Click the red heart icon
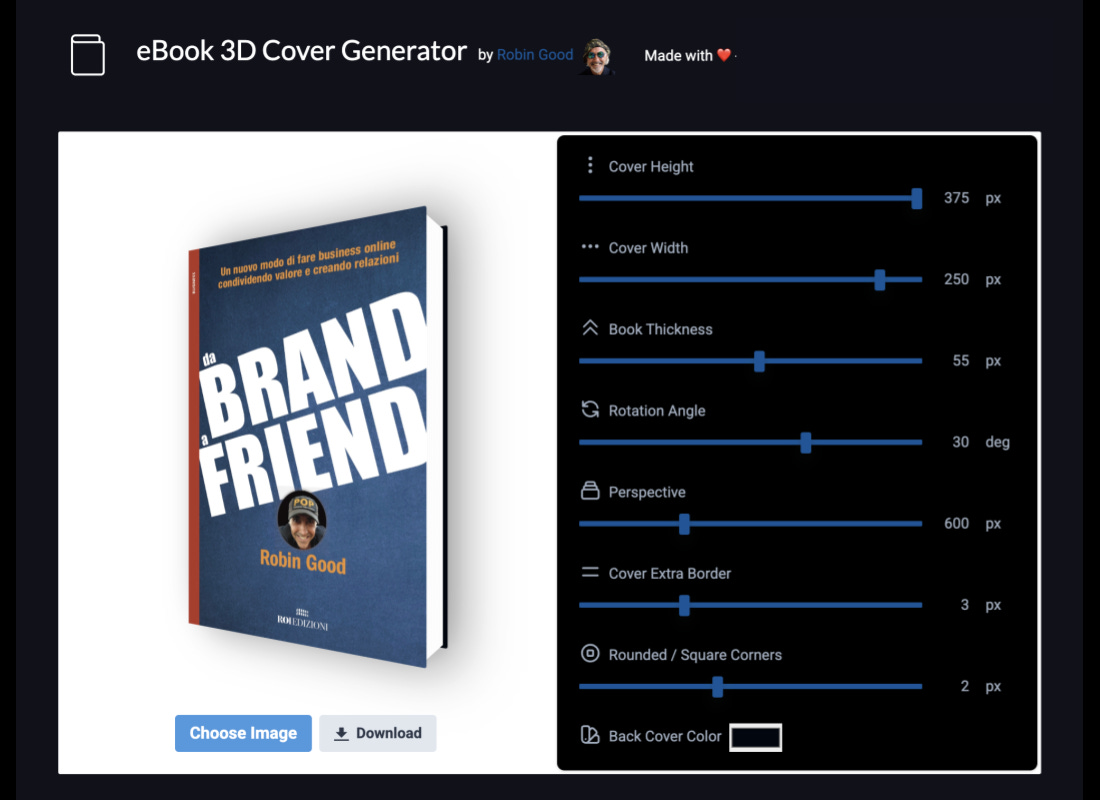This screenshot has width=1100, height=800. [724, 55]
